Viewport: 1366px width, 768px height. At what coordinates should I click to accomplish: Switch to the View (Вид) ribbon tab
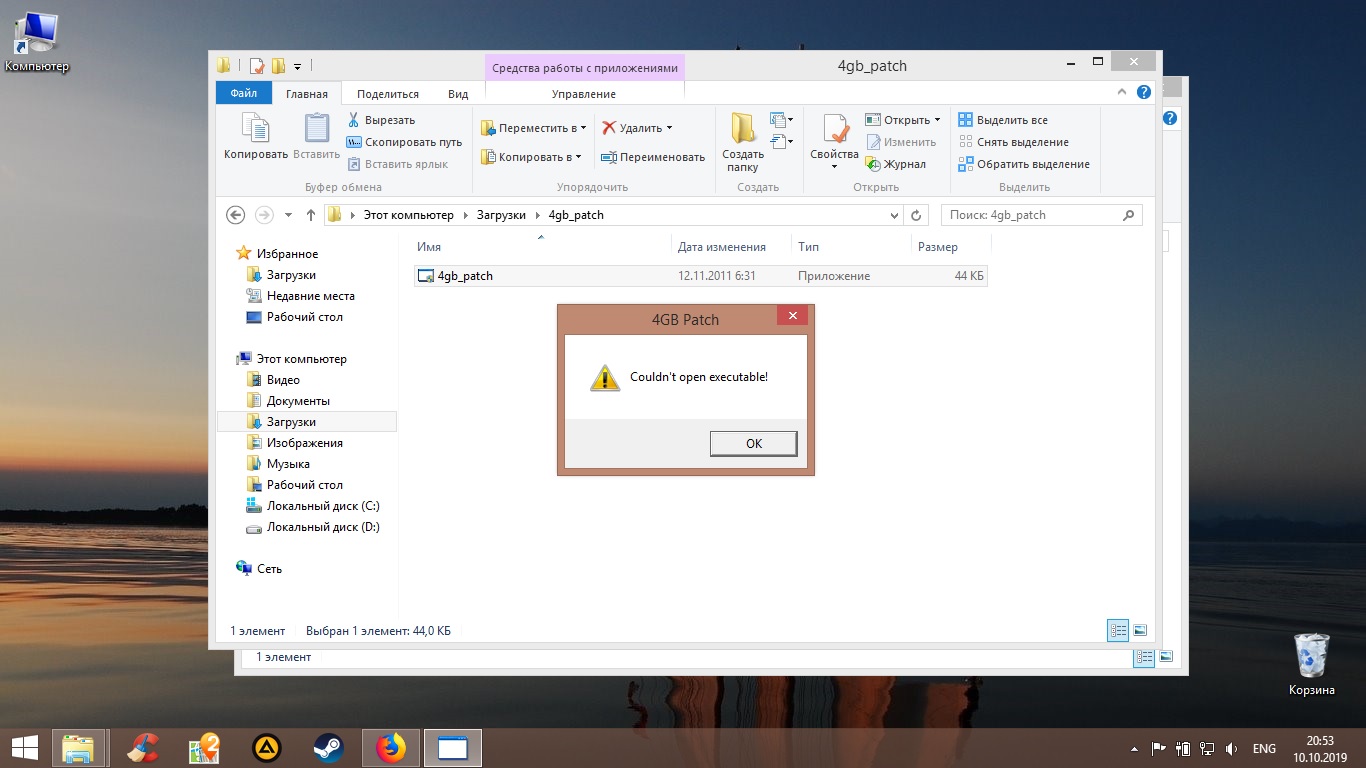coord(458,94)
